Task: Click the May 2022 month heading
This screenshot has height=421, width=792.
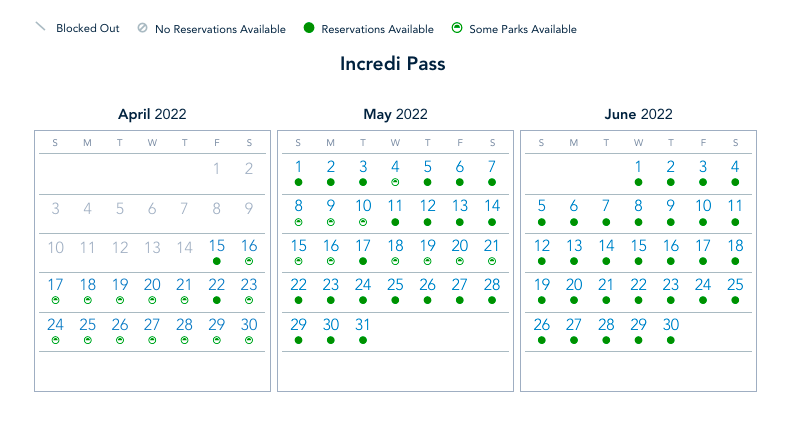Action: pos(395,114)
